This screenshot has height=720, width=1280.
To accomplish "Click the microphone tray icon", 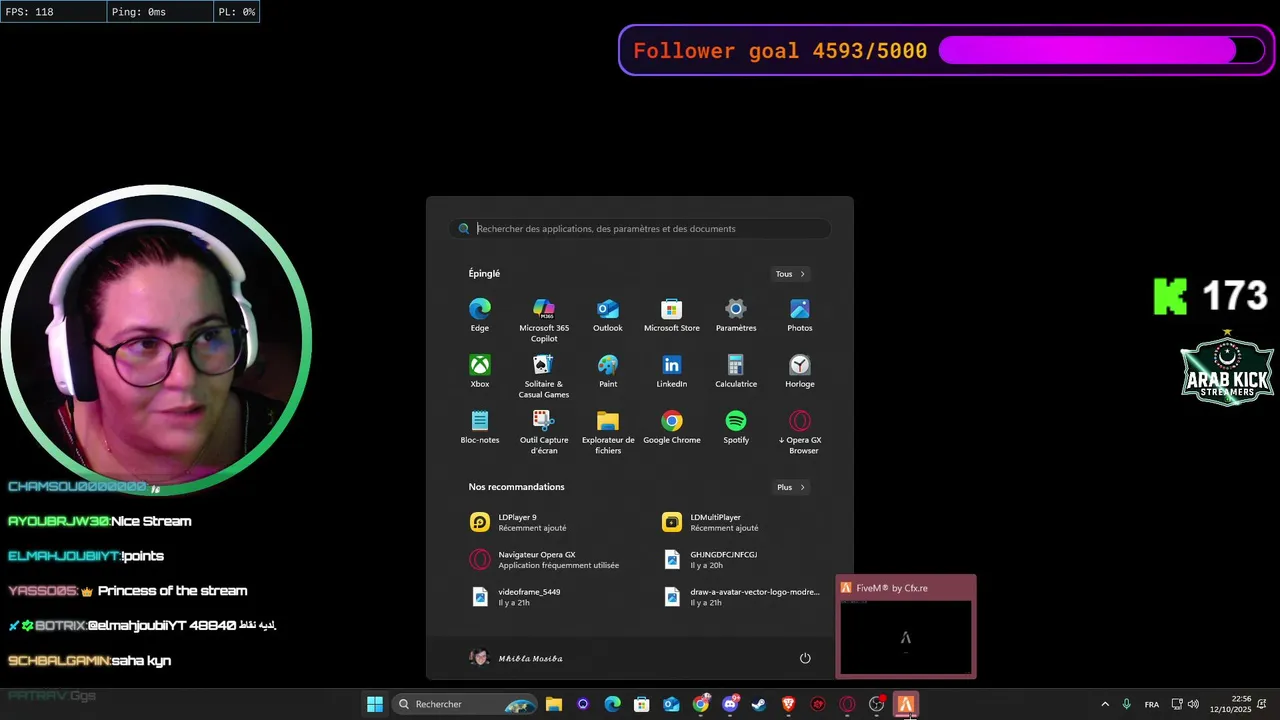I will 1127,704.
